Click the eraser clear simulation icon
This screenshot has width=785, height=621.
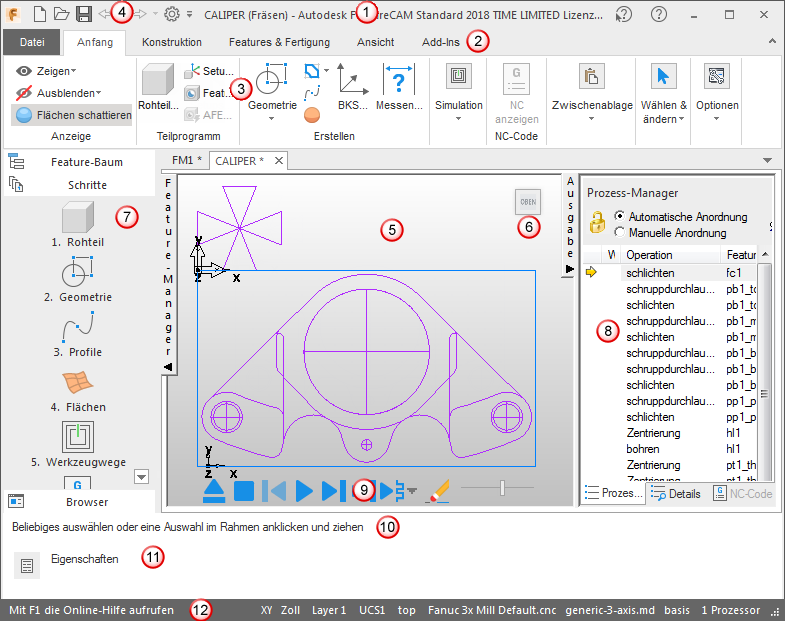click(439, 491)
